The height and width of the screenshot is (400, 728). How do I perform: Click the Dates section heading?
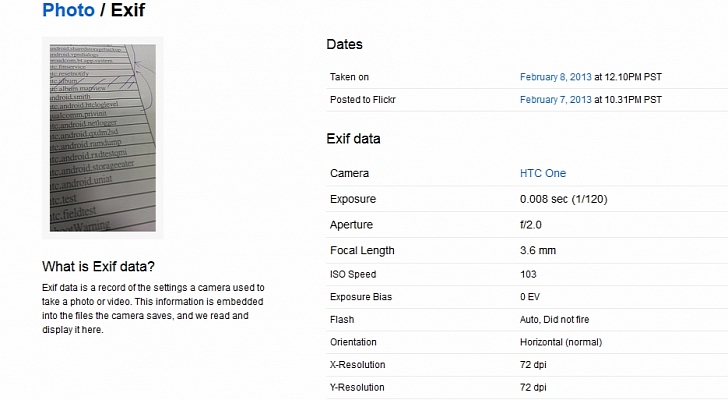click(x=344, y=45)
